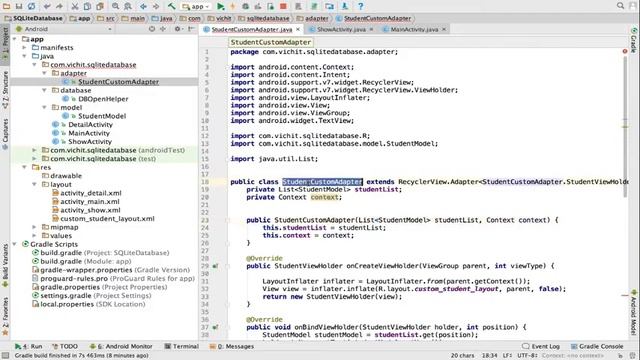Image resolution: width=640 pixels, height=360 pixels.
Task: Select the StudentCustomAdapter.java tab
Action: pos(251,29)
